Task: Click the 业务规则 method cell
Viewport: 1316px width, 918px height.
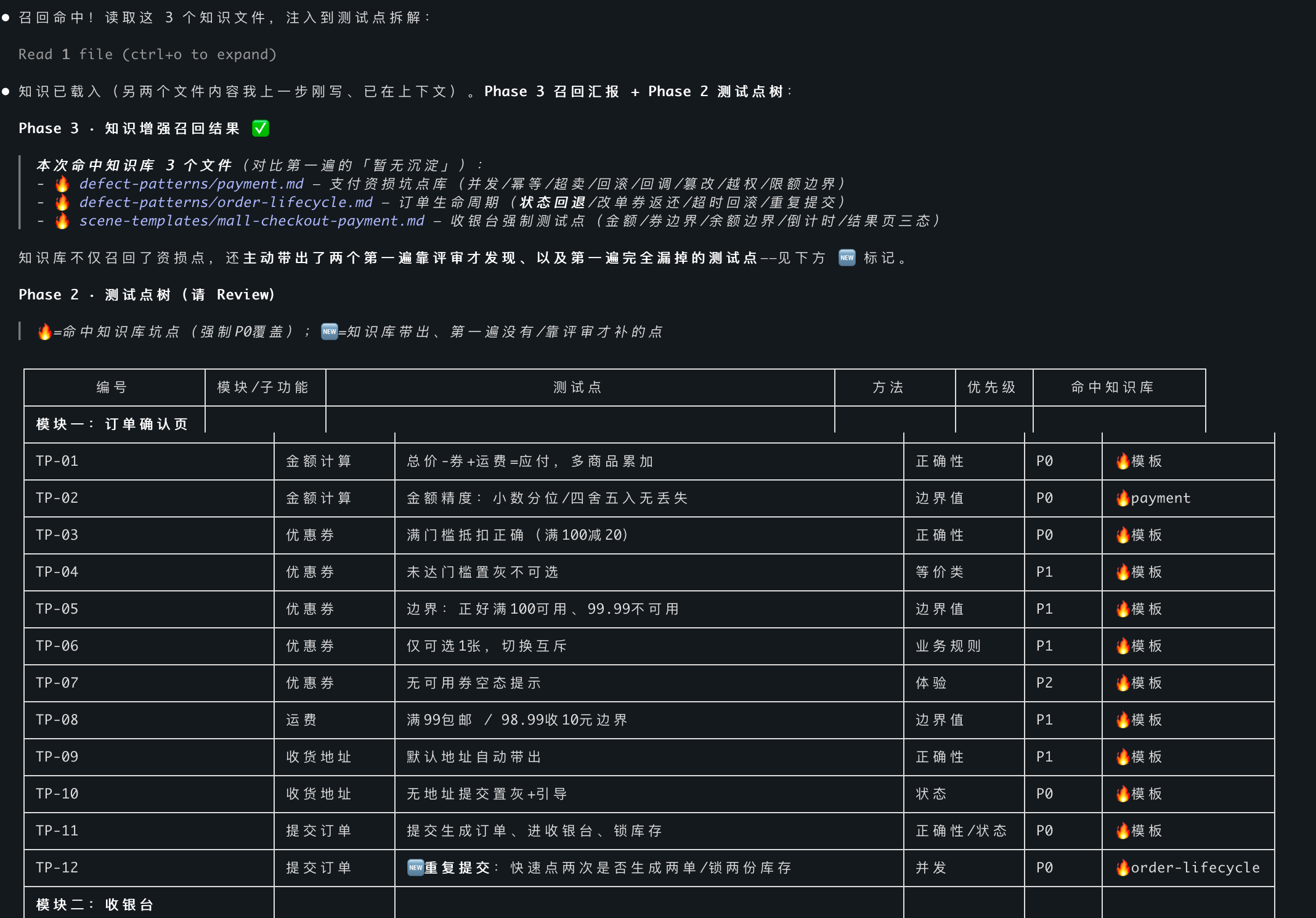Action: point(964,646)
